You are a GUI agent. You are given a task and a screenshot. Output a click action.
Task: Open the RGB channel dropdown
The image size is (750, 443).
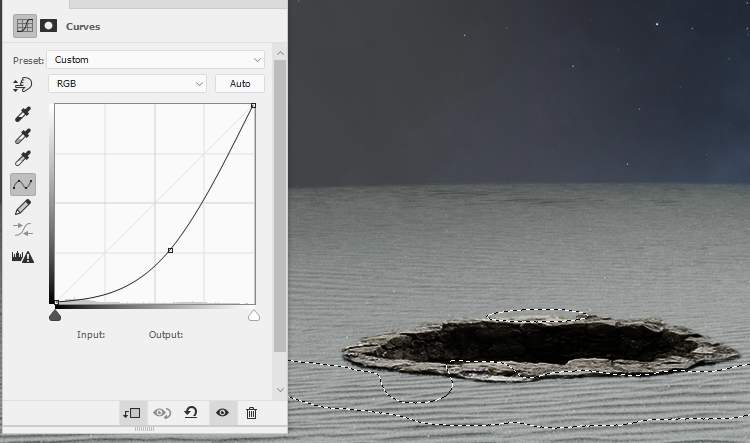point(127,84)
